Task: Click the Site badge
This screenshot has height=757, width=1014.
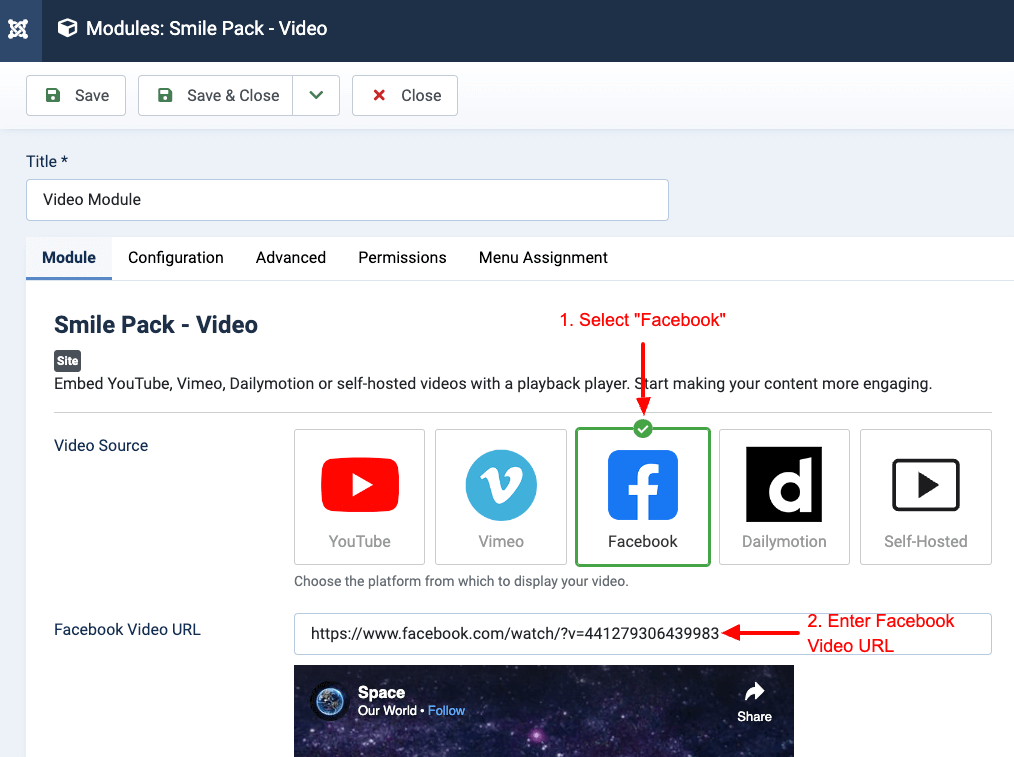Action: click(67, 361)
